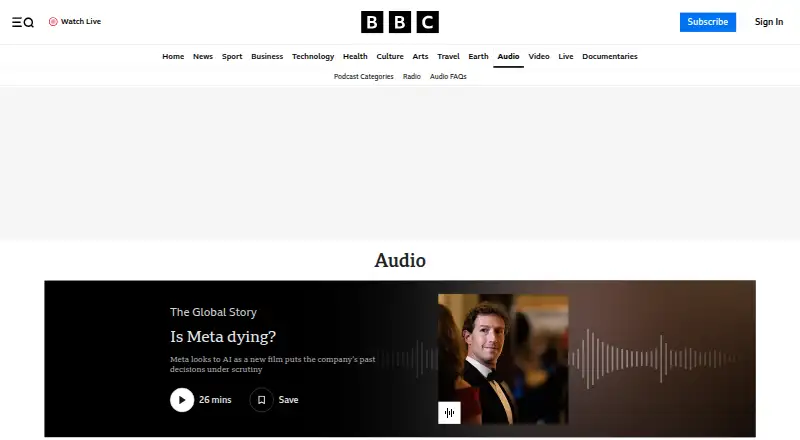The width and height of the screenshot is (800, 440).
Task: Click the Subscribe button
Action: pyautogui.click(x=708, y=22)
